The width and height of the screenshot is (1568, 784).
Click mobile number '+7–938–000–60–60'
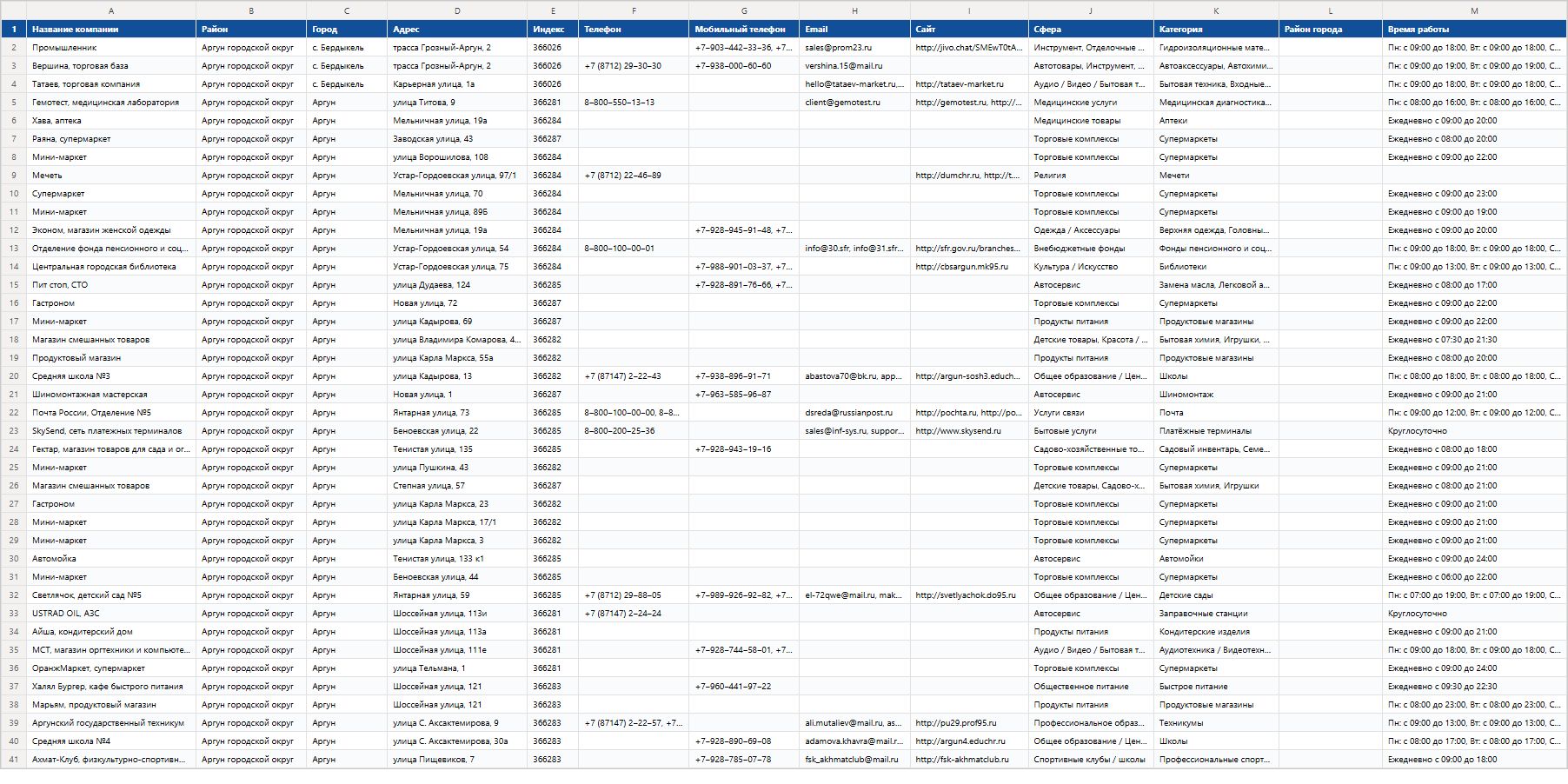[744, 65]
